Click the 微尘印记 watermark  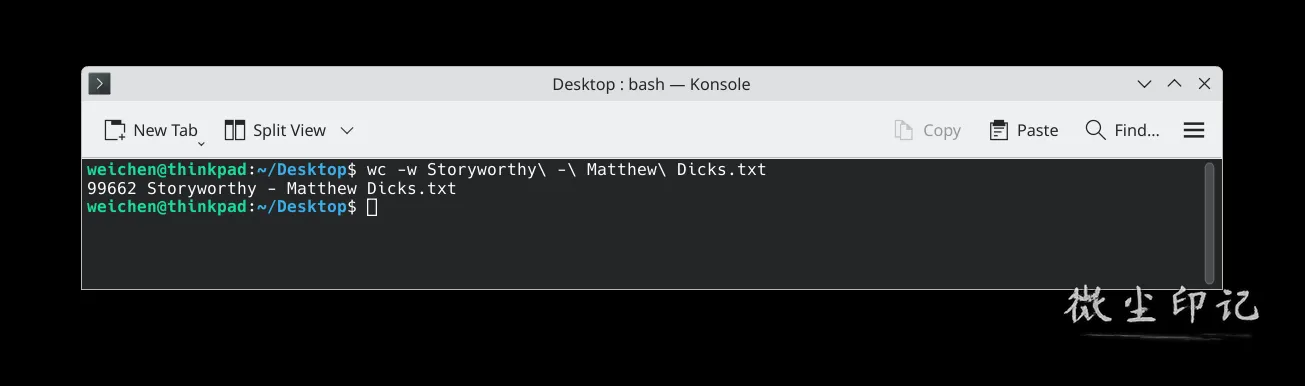[x=1160, y=305]
